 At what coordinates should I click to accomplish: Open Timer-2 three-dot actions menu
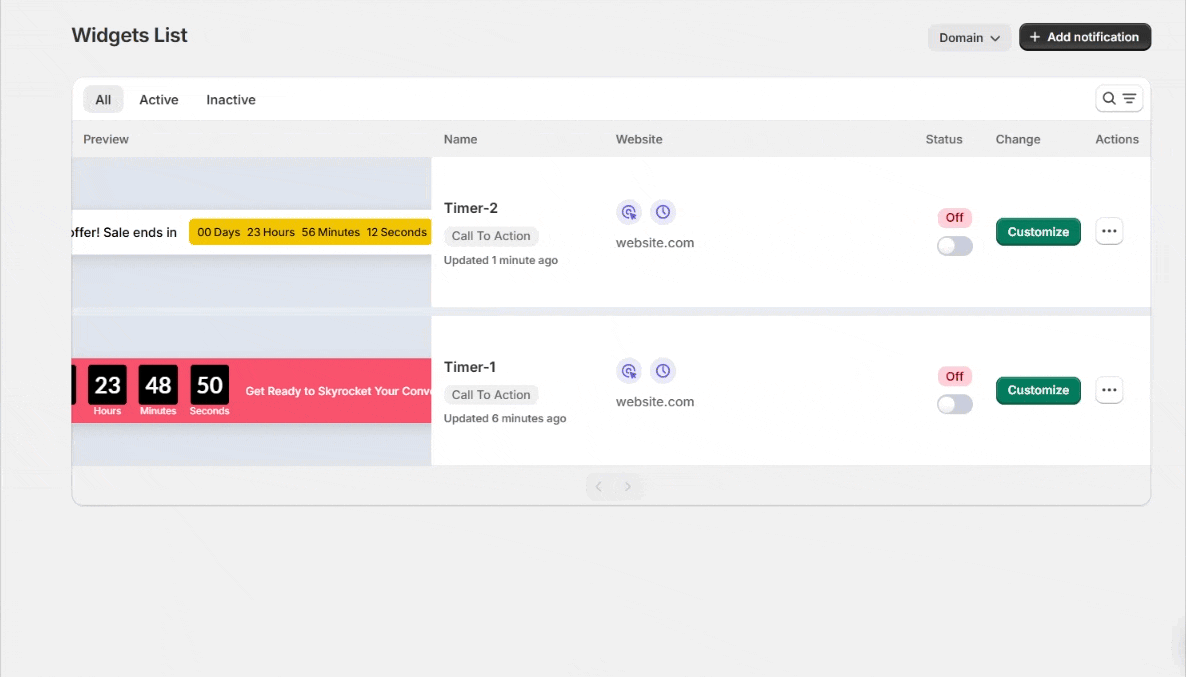(1109, 231)
